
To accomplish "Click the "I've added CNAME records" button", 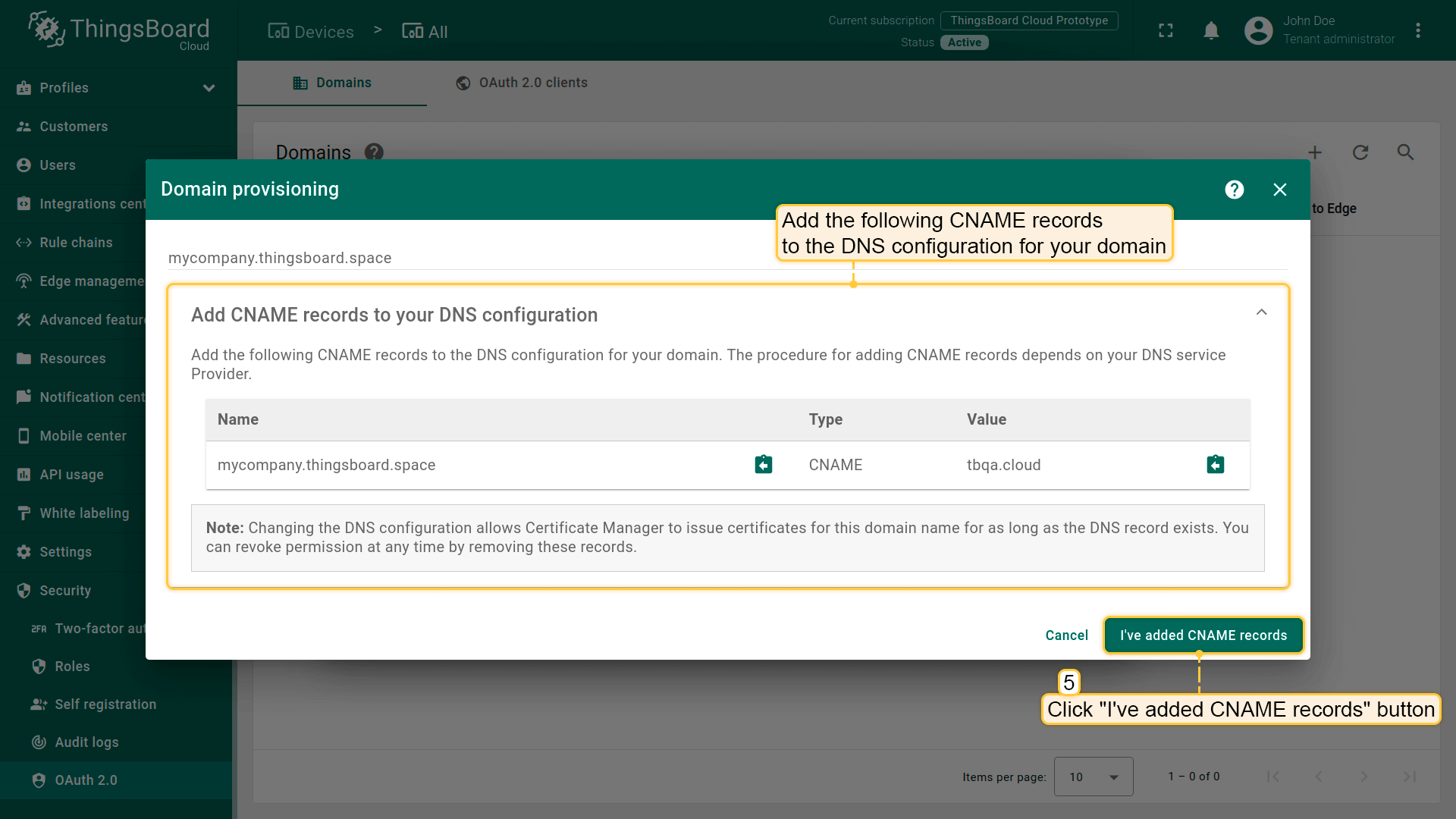I will (x=1203, y=635).
